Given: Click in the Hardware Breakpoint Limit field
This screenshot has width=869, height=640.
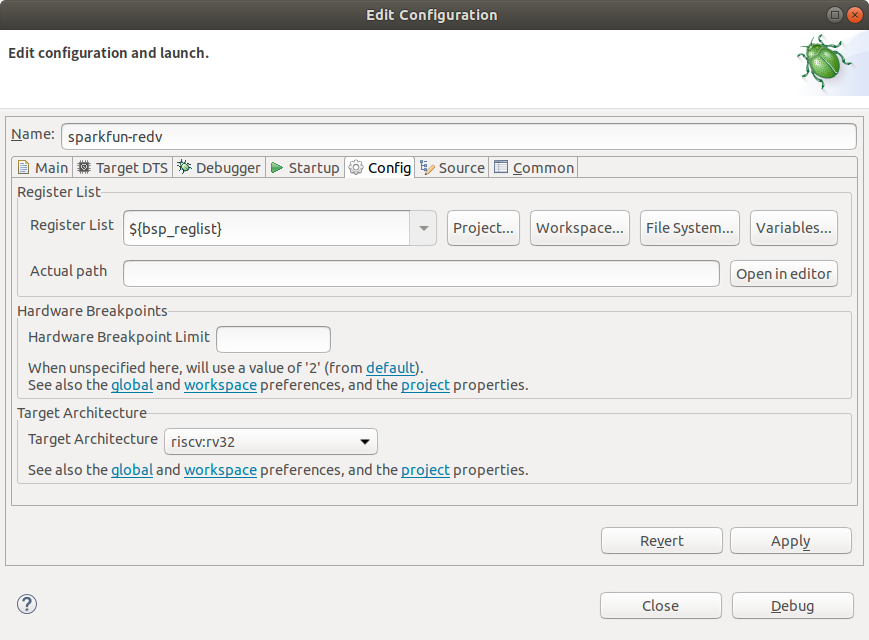Looking at the screenshot, I should [273, 339].
